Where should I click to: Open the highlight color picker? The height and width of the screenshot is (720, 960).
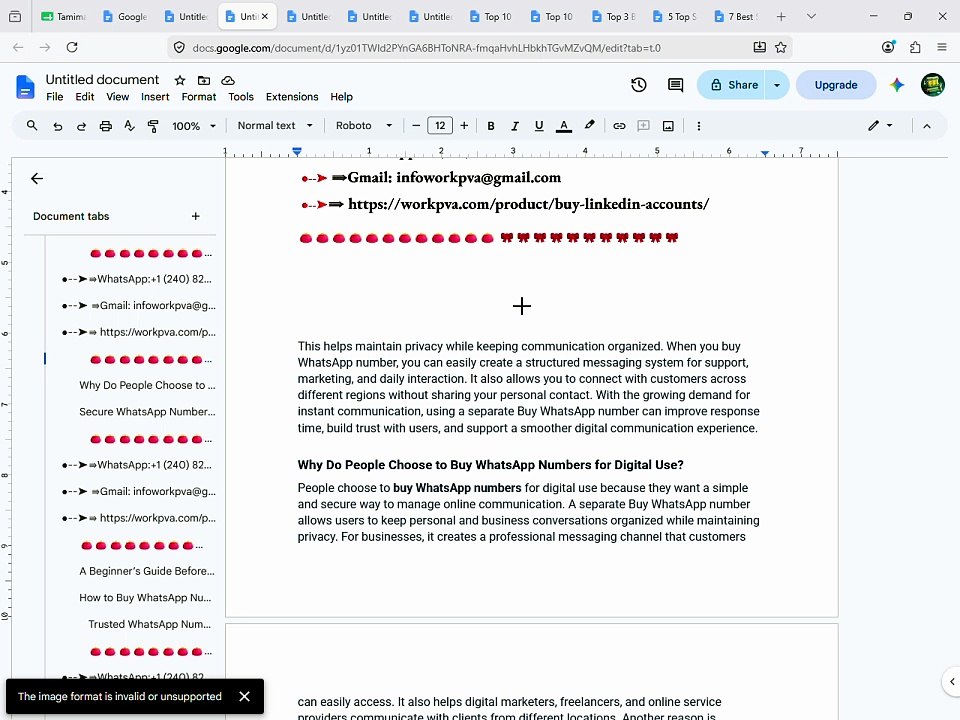pyautogui.click(x=589, y=126)
